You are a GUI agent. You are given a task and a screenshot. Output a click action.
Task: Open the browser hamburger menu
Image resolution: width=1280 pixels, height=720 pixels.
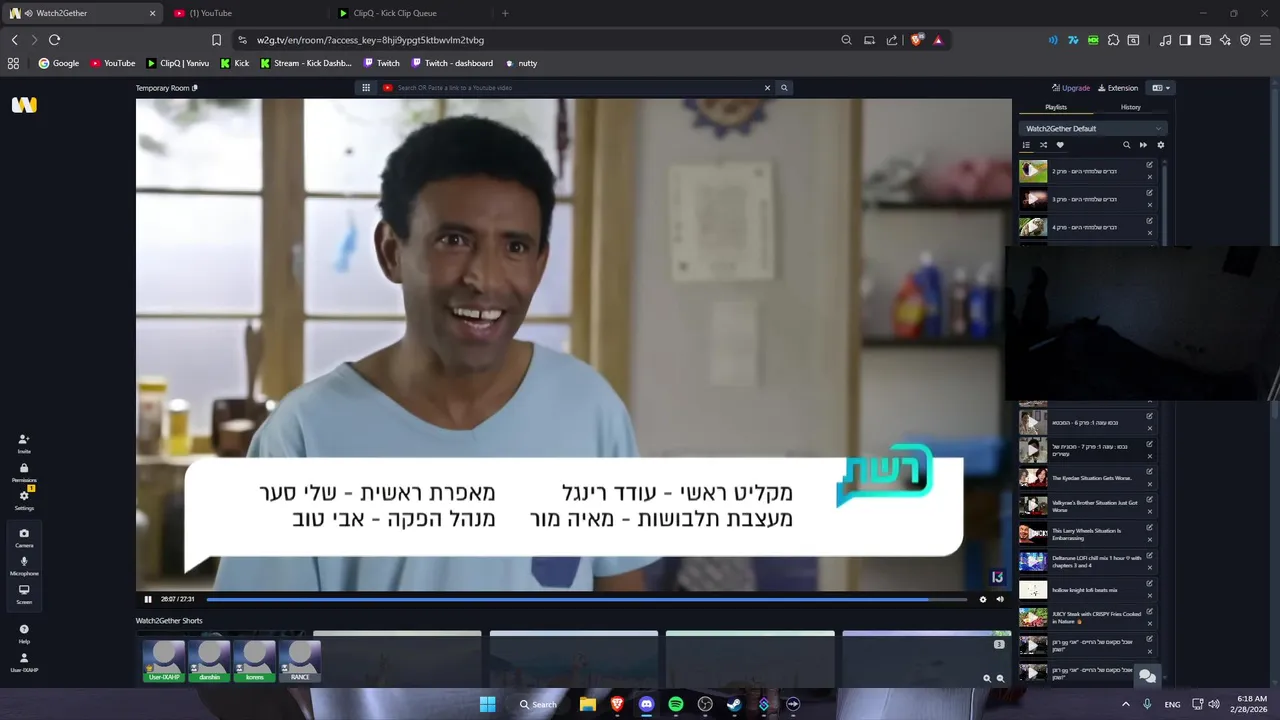click(1265, 40)
